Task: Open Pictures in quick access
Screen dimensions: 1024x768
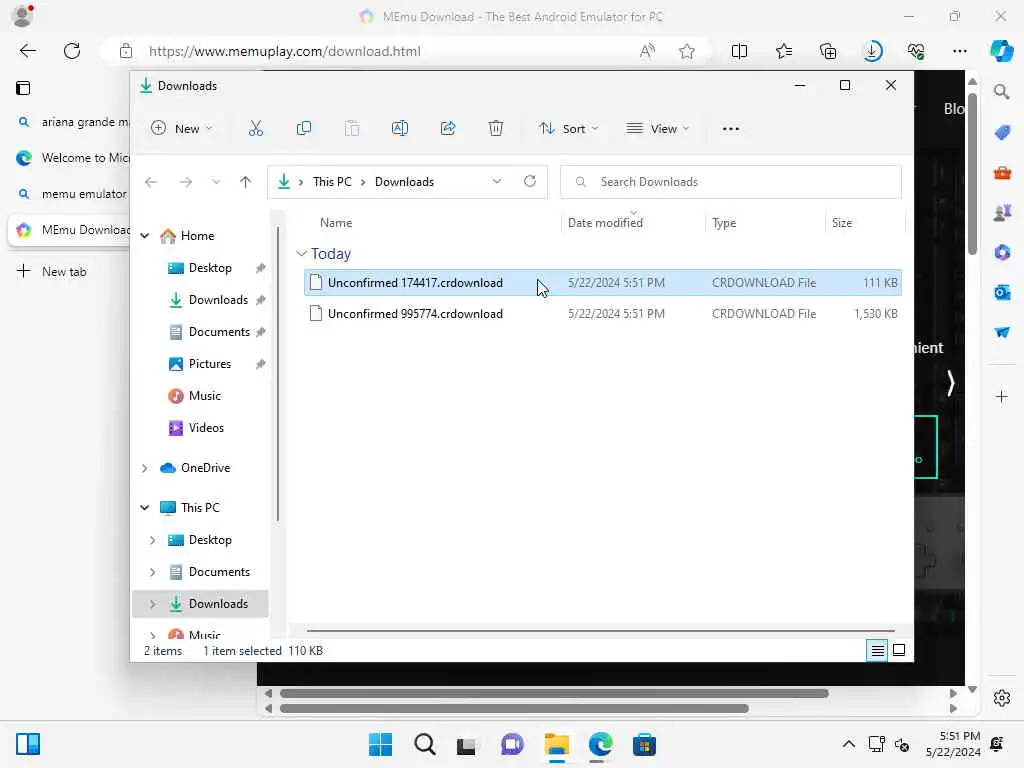Action: click(x=210, y=364)
